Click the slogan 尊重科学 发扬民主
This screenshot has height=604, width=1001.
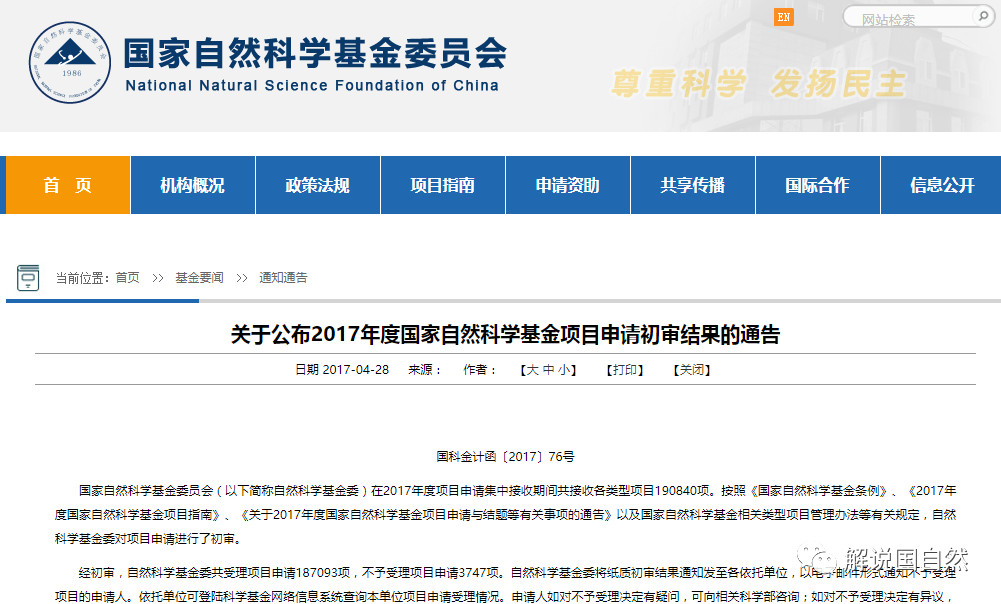pyautogui.click(x=758, y=84)
